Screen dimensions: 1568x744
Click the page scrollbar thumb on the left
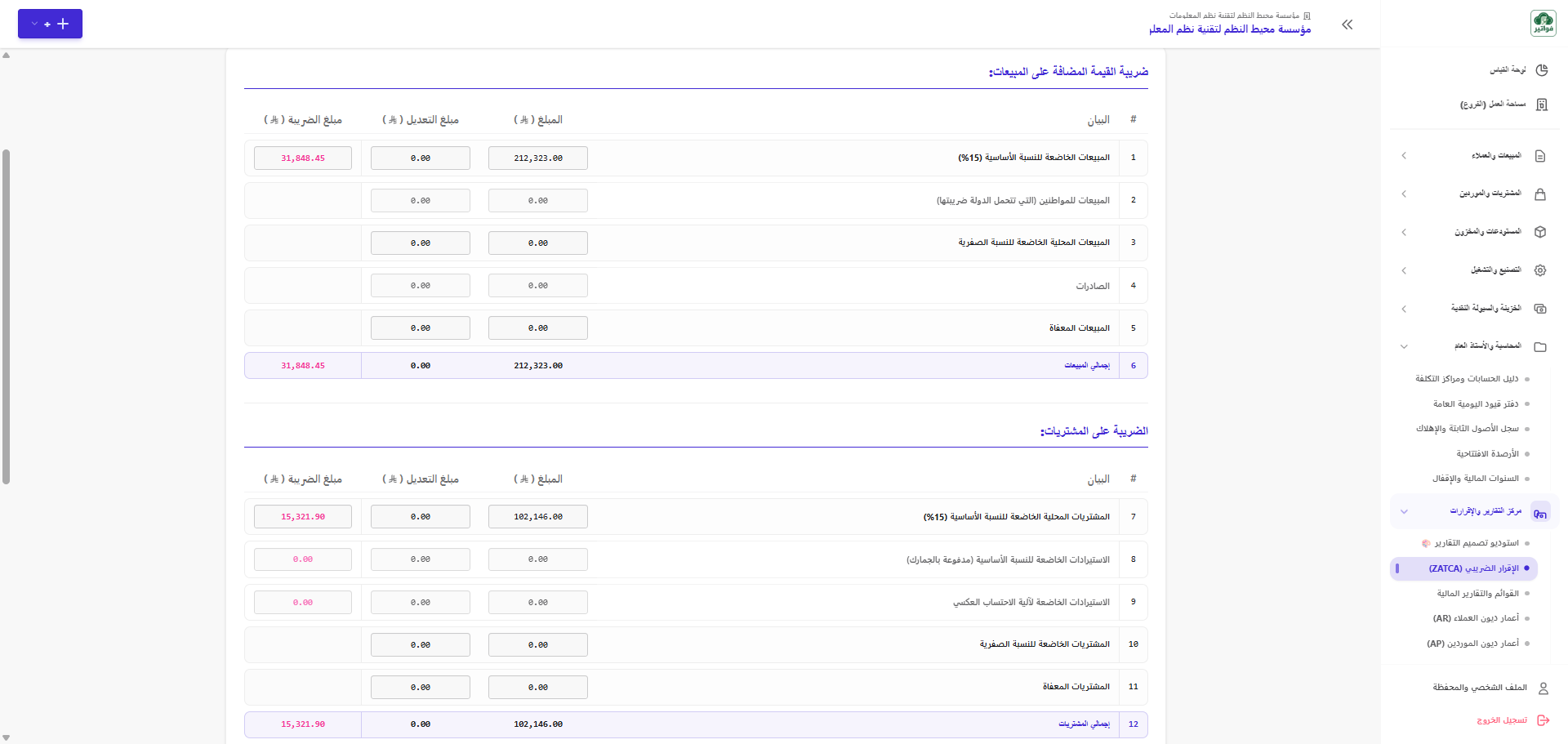[x=7, y=317]
